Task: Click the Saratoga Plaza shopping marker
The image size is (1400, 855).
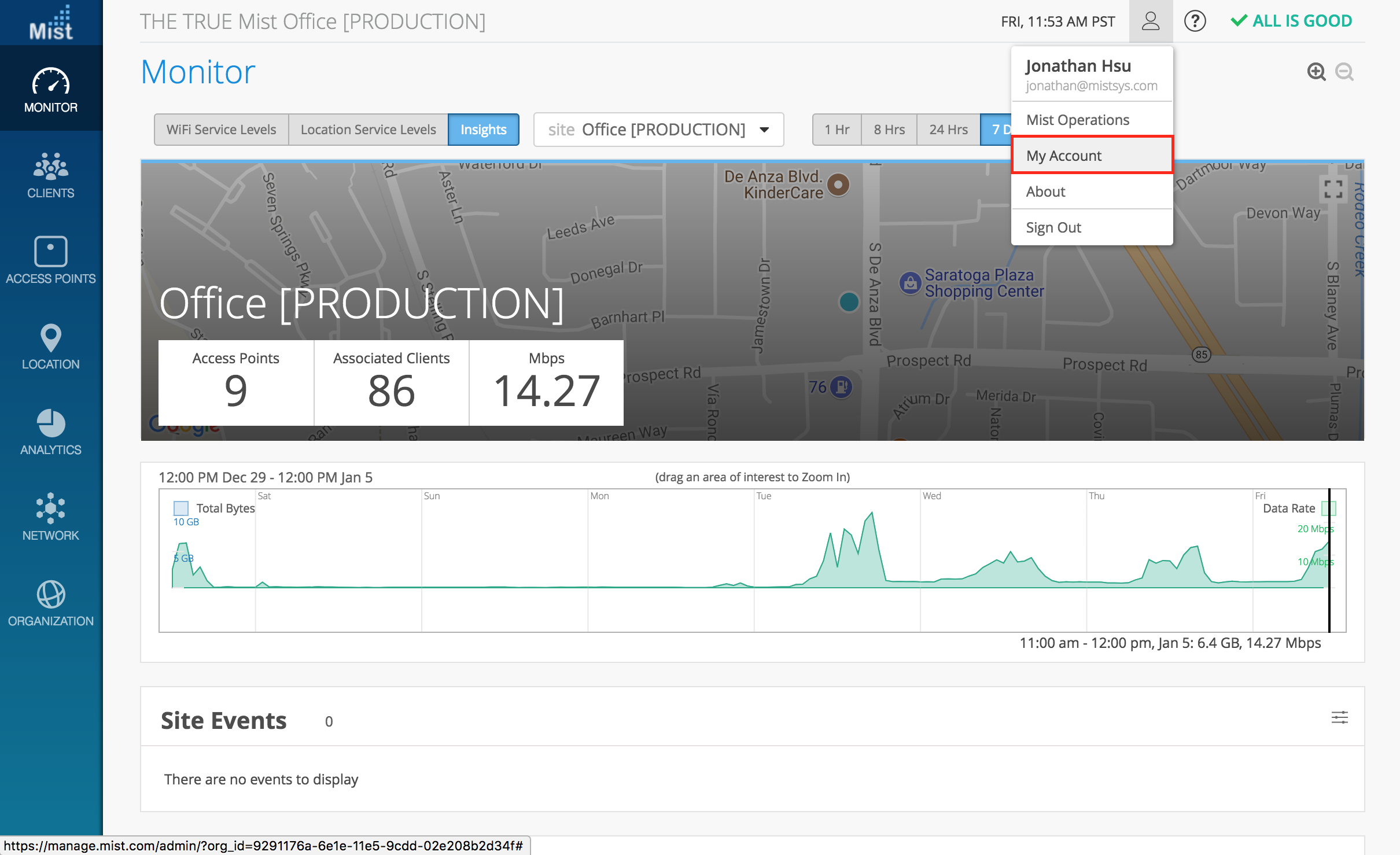Action: (910, 283)
